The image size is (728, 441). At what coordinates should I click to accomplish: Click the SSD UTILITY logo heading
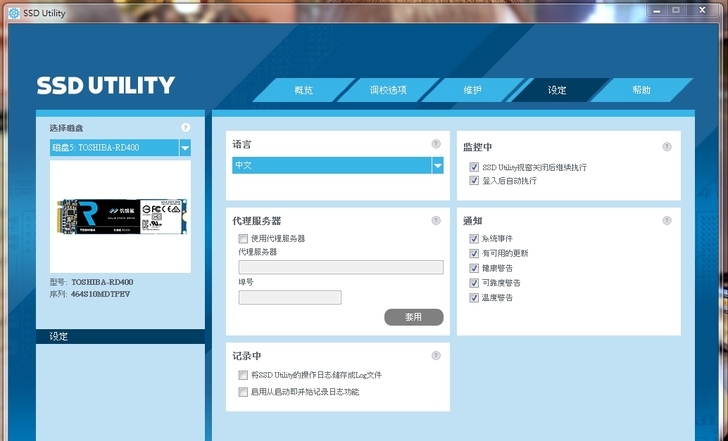click(106, 85)
